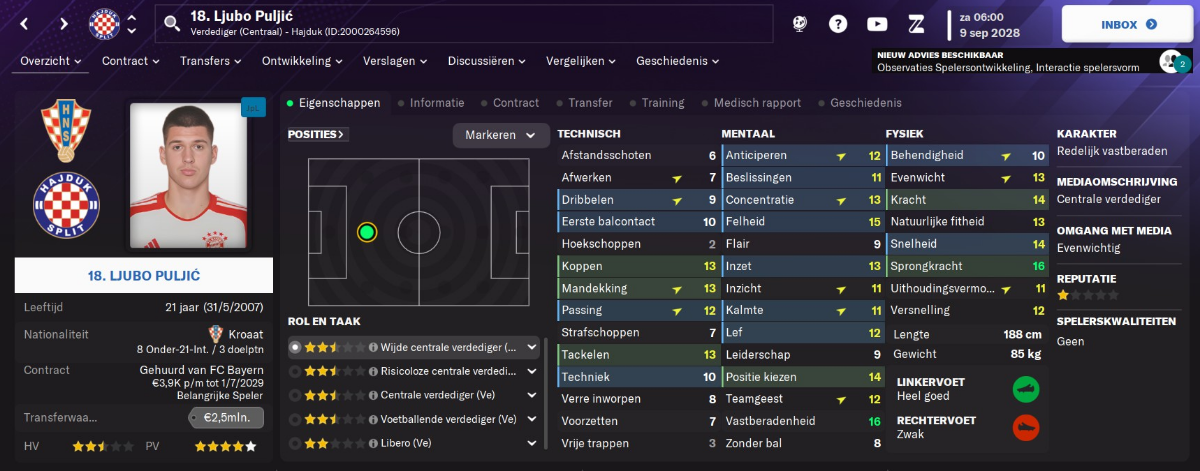Screen dimensions: 1200x471
Task: Select Centrale verdediger (Ve) radio button
Action: click(x=295, y=395)
